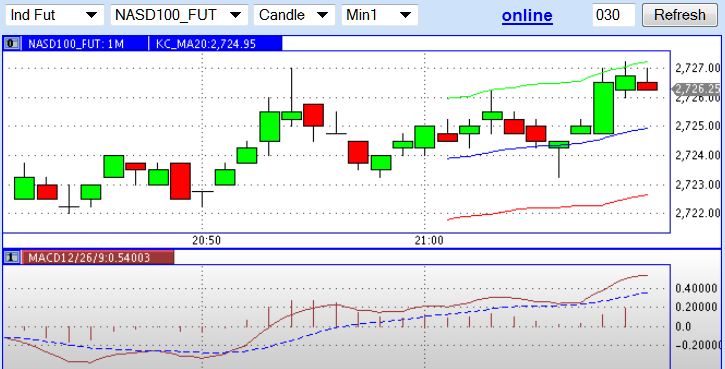Image resolution: width=725 pixels, height=369 pixels.
Task: Click the red lower Keltner channel line
Action: 546,209
